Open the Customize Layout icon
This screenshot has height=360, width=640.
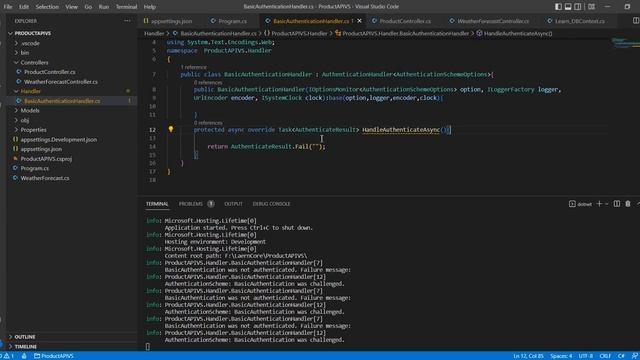(591, 7)
